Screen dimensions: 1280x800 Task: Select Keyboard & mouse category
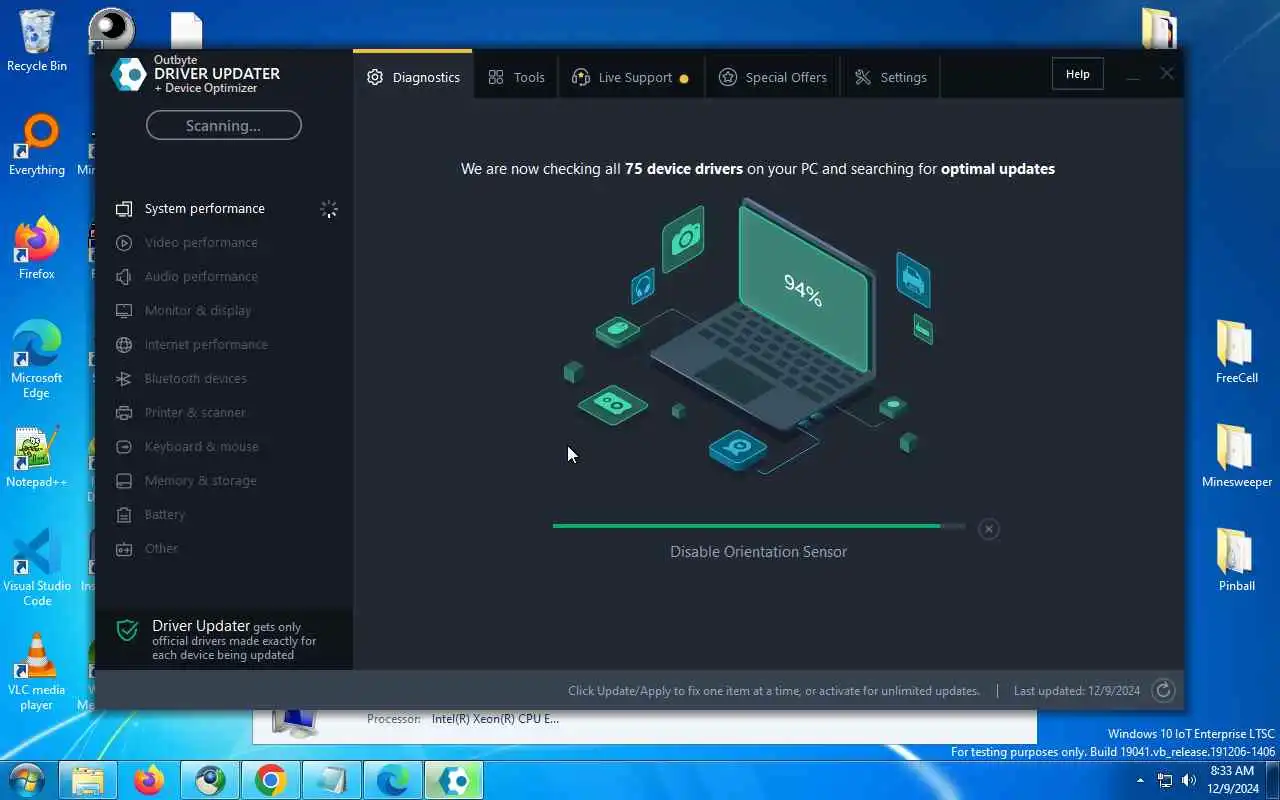[x=226, y=447]
